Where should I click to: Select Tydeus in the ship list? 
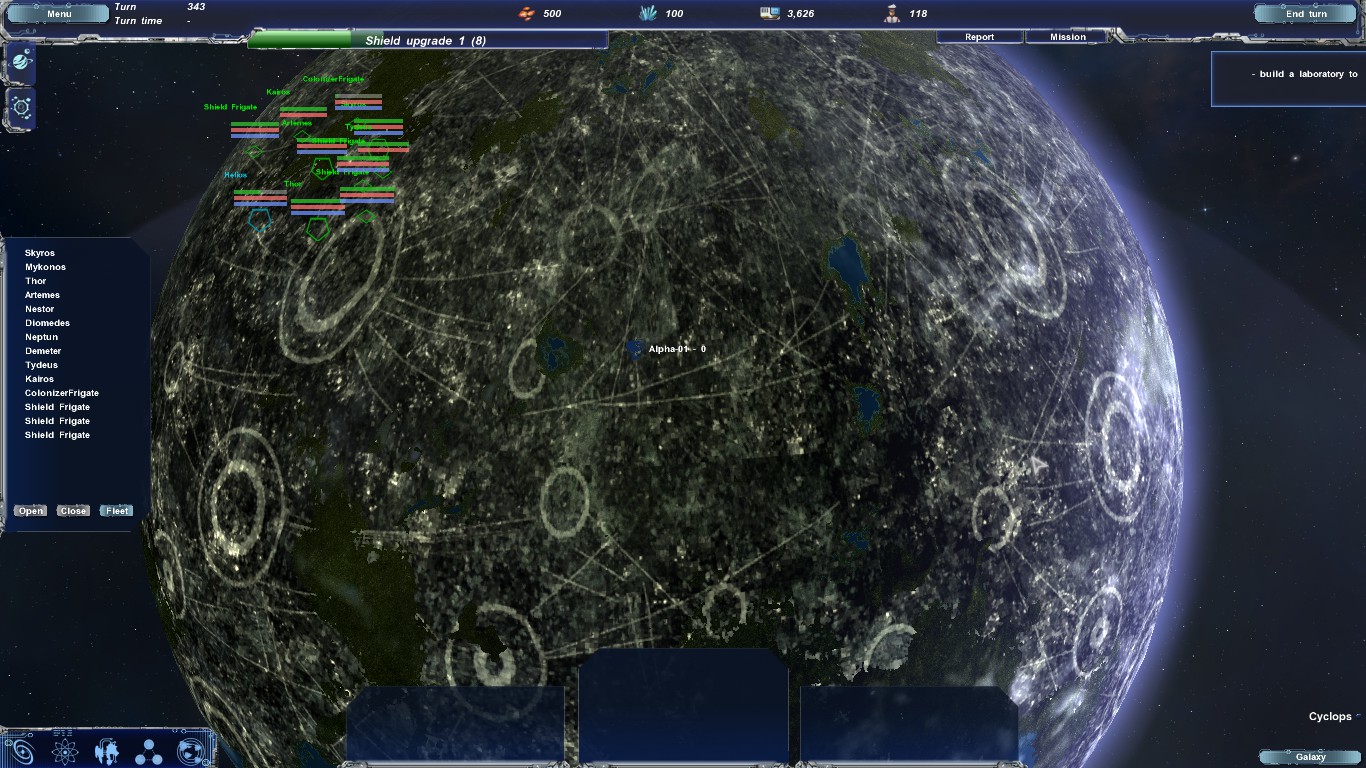[42, 365]
